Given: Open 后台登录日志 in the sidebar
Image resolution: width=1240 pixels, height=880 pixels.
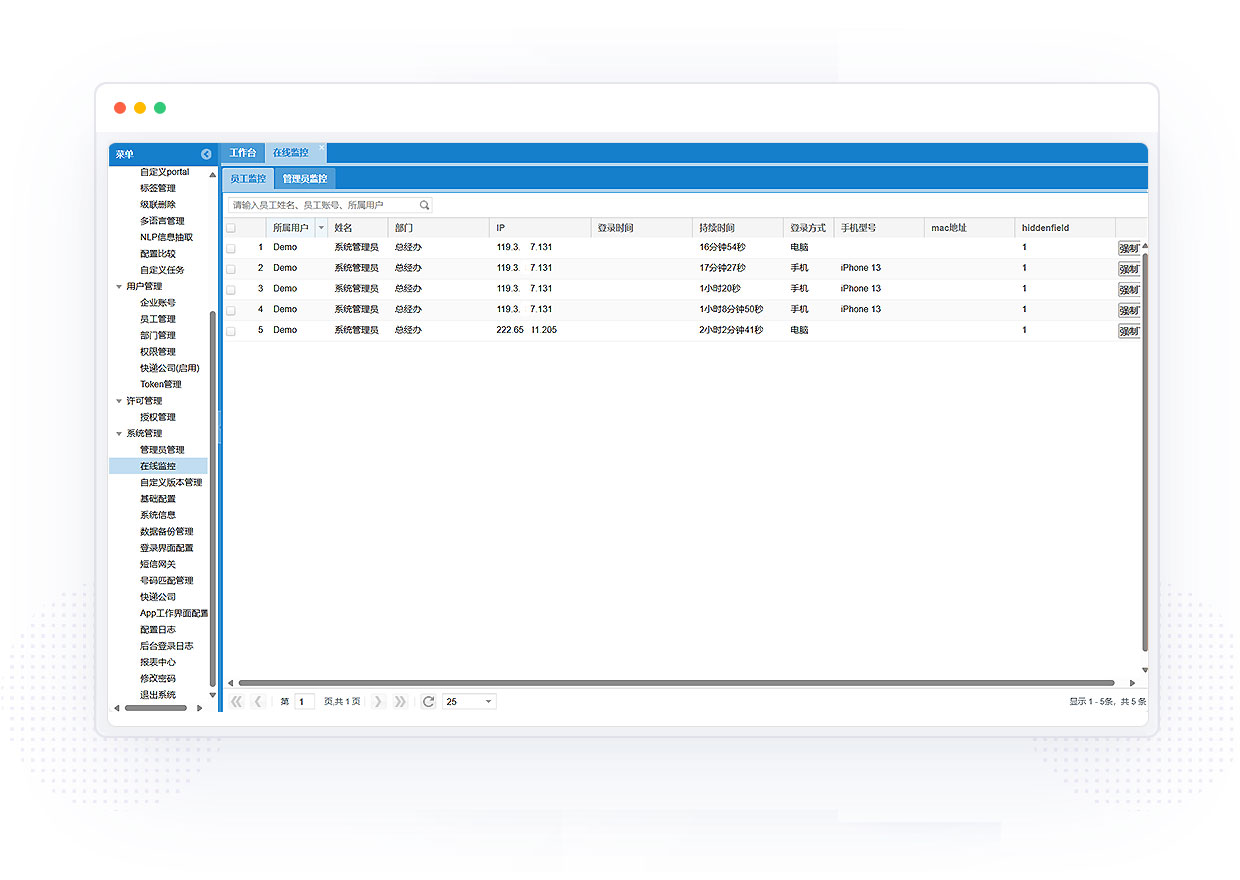Looking at the screenshot, I should coord(167,646).
